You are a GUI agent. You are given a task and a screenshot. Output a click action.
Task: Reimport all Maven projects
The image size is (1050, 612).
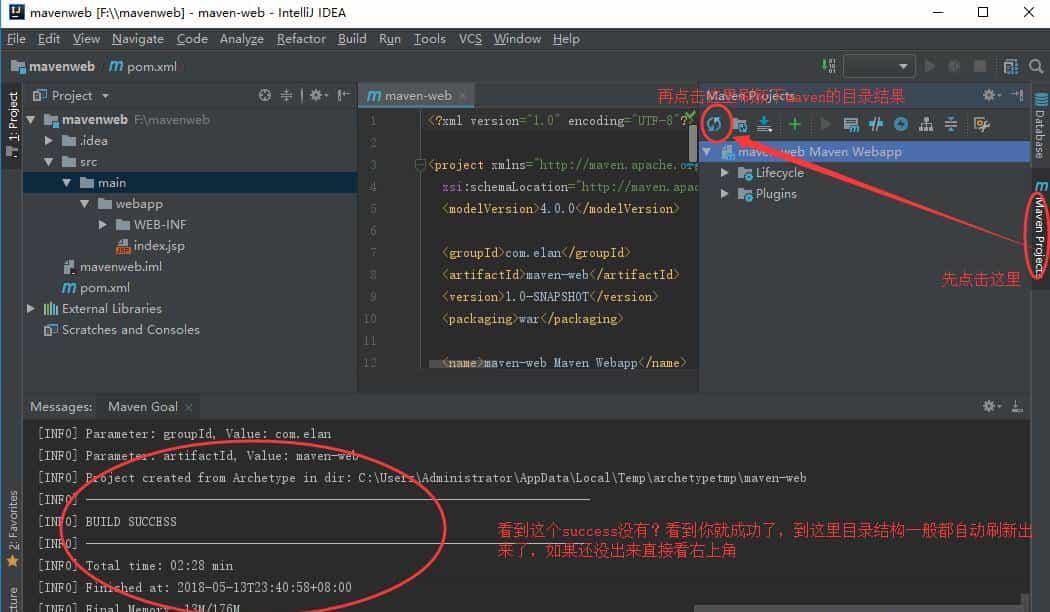point(716,124)
